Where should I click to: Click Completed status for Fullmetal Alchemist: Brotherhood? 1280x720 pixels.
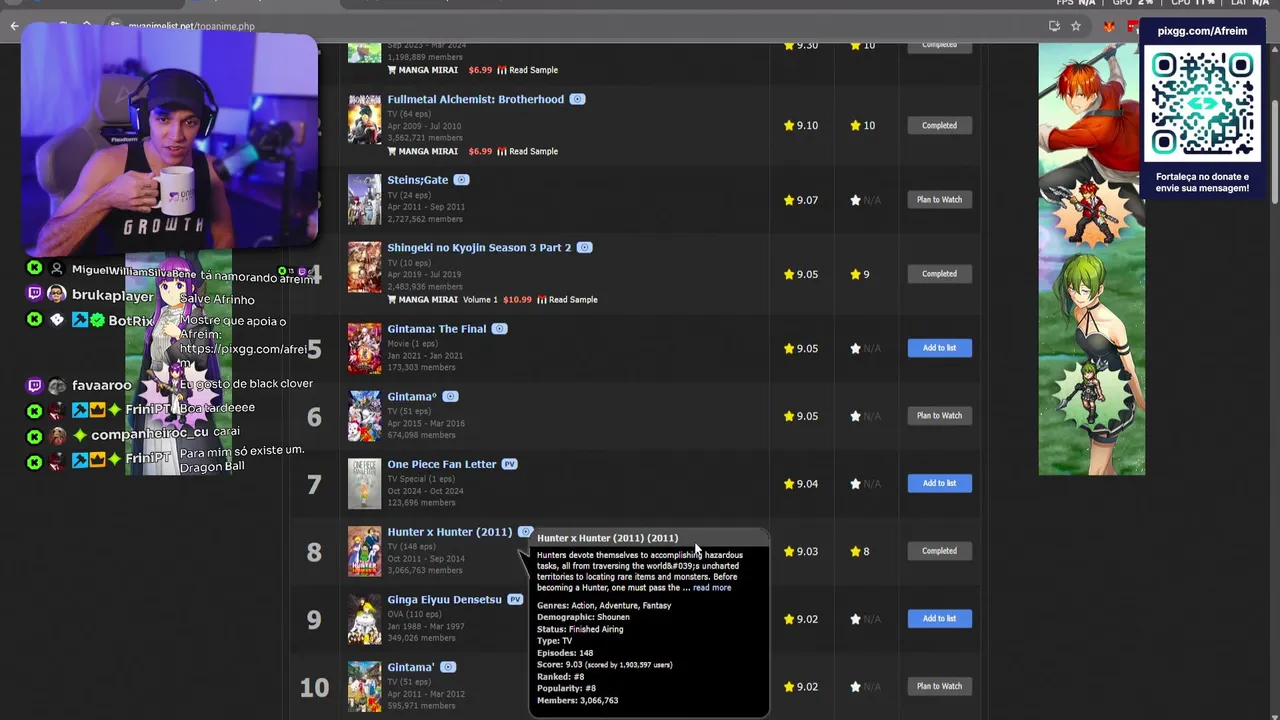pos(939,126)
